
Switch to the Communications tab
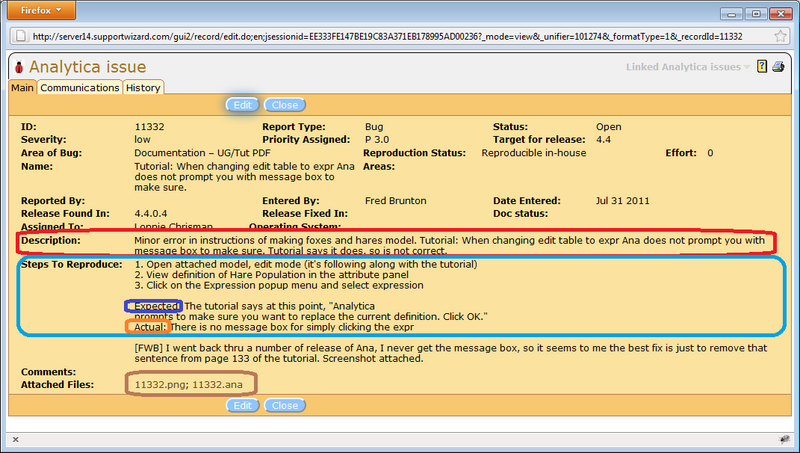[x=80, y=88]
